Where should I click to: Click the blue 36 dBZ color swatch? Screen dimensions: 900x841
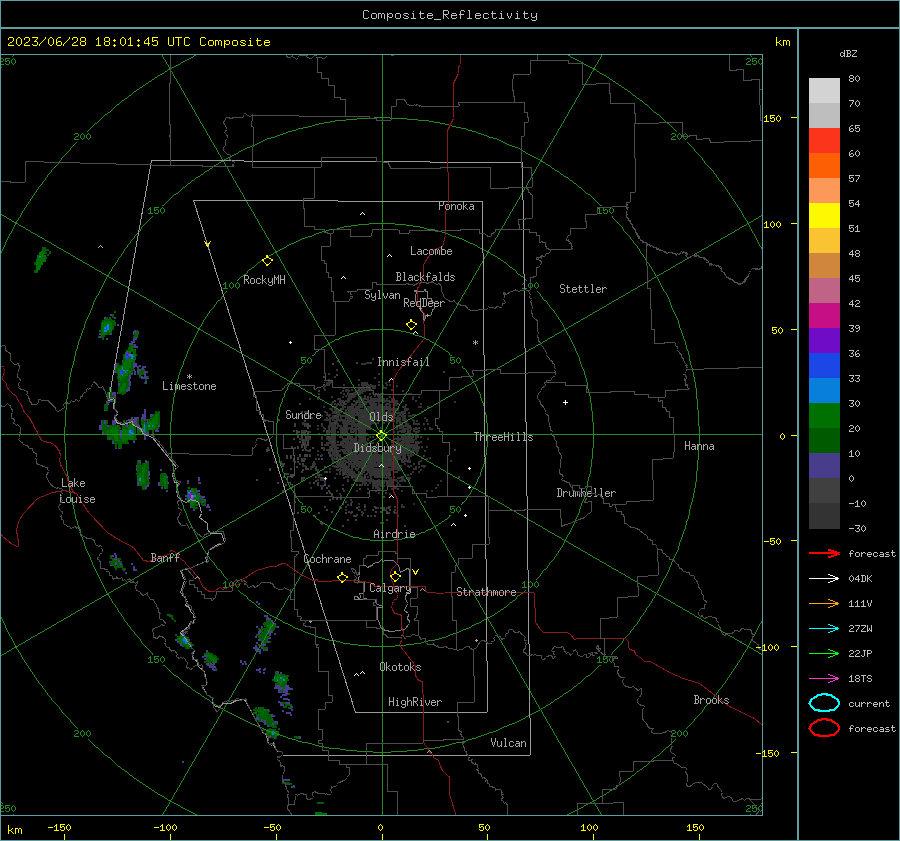824,365
